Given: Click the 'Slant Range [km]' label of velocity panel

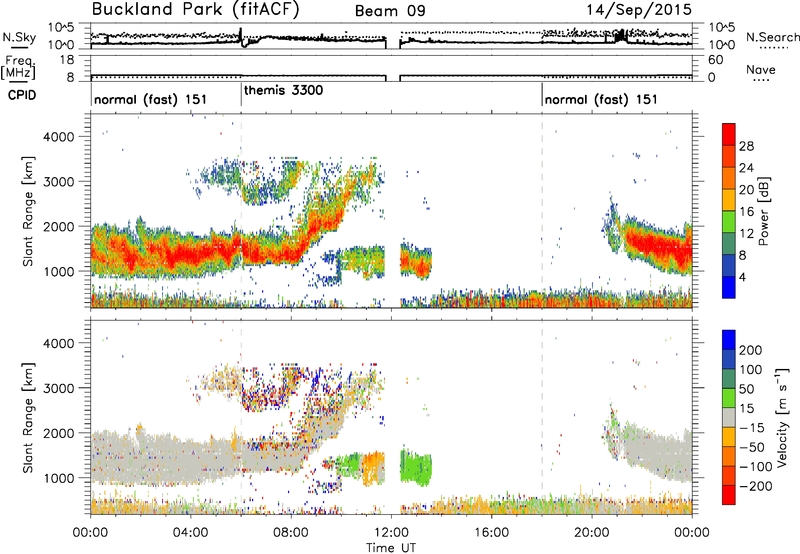Looking at the screenshot, I should (28, 417).
